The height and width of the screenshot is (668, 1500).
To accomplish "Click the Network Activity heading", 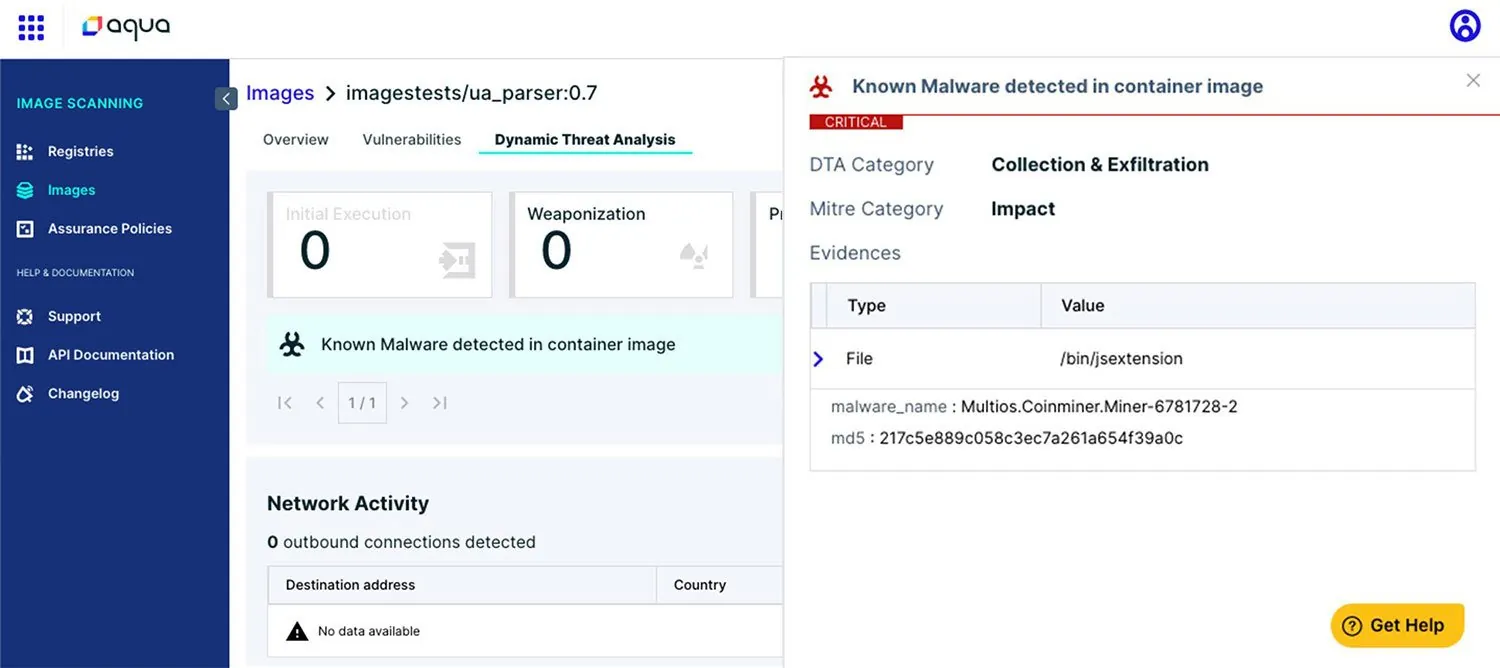I will (x=348, y=504).
